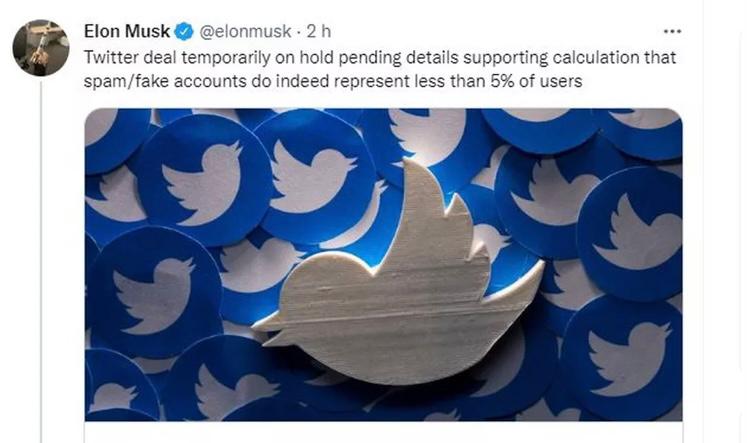Image resolution: width=747 pixels, height=443 pixels.
Task: Click the "Elon Musk" display name
Action: [126, 32]
